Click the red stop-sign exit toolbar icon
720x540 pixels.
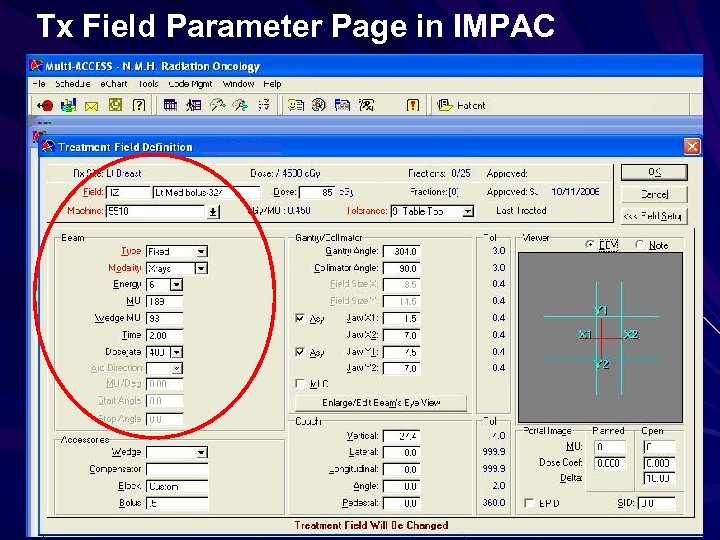pos(45,106)
